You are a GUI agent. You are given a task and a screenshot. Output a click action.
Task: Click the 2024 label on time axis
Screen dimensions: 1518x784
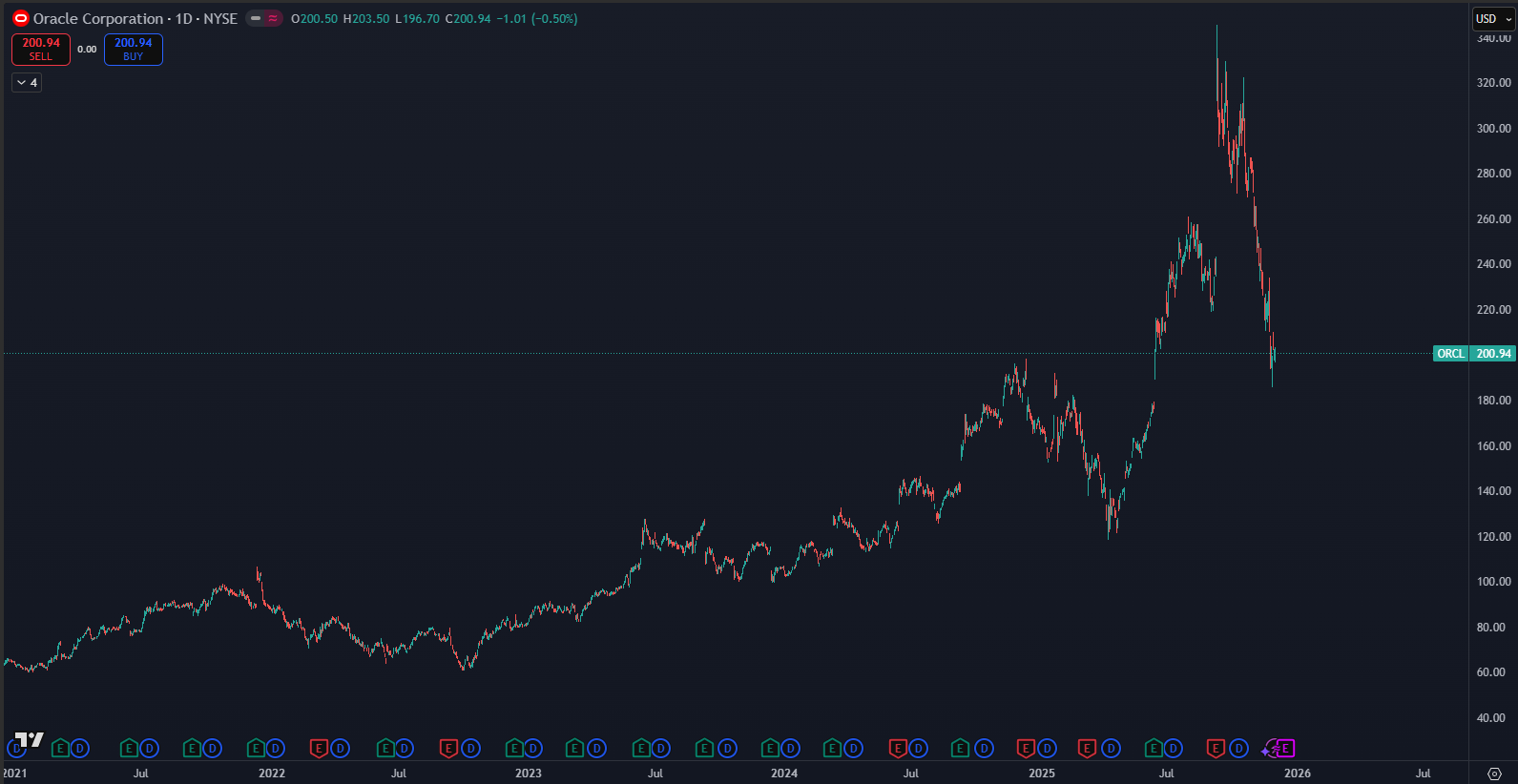(784, 774)
